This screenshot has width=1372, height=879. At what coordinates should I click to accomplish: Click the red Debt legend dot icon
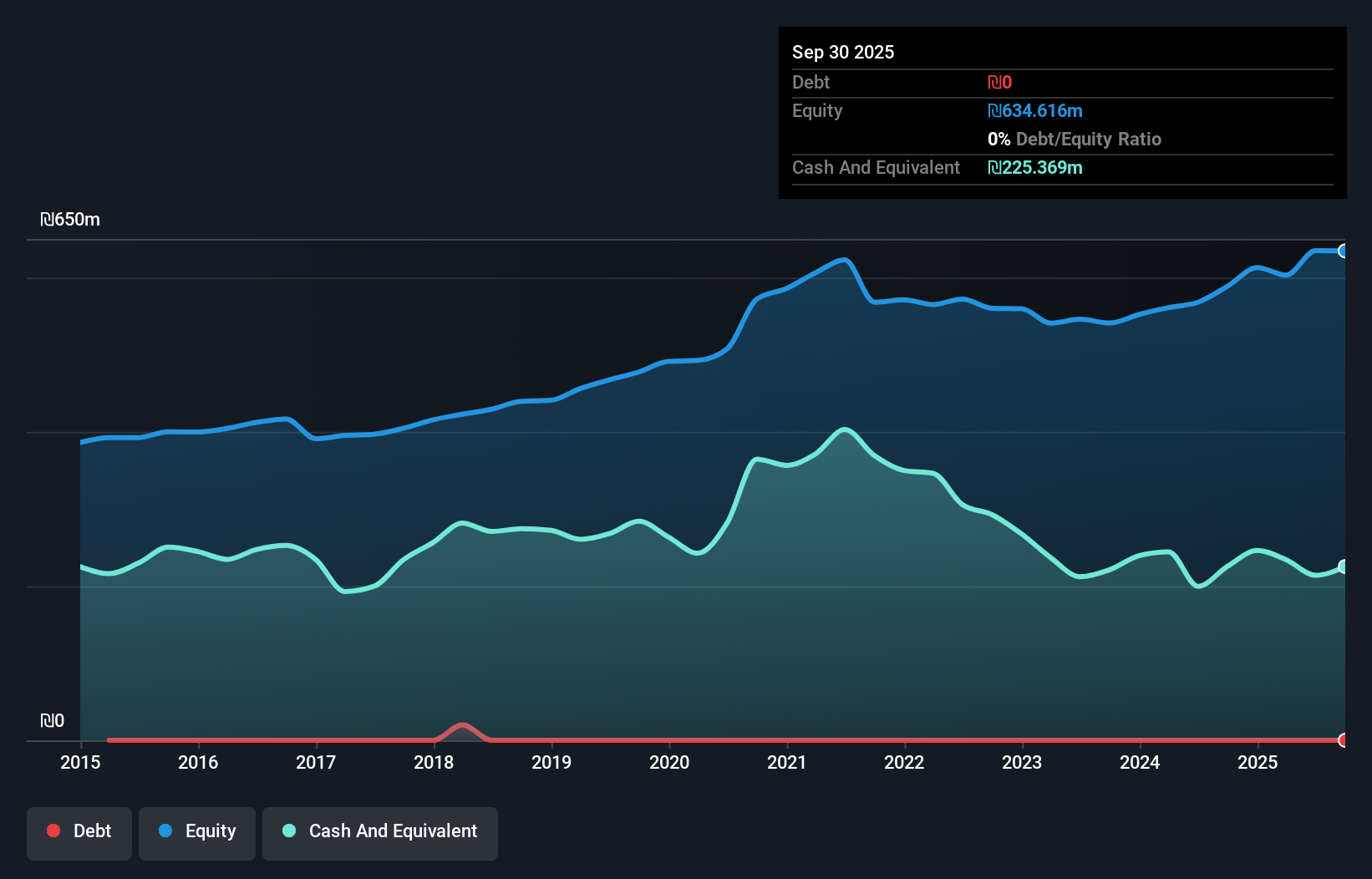click(53, 831)
